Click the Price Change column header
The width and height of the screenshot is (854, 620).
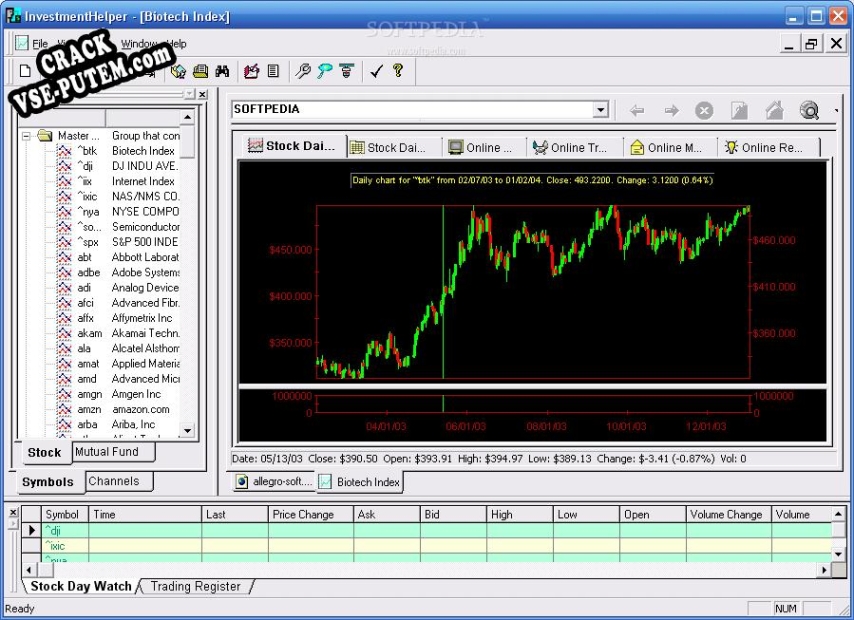pos(310,514)
